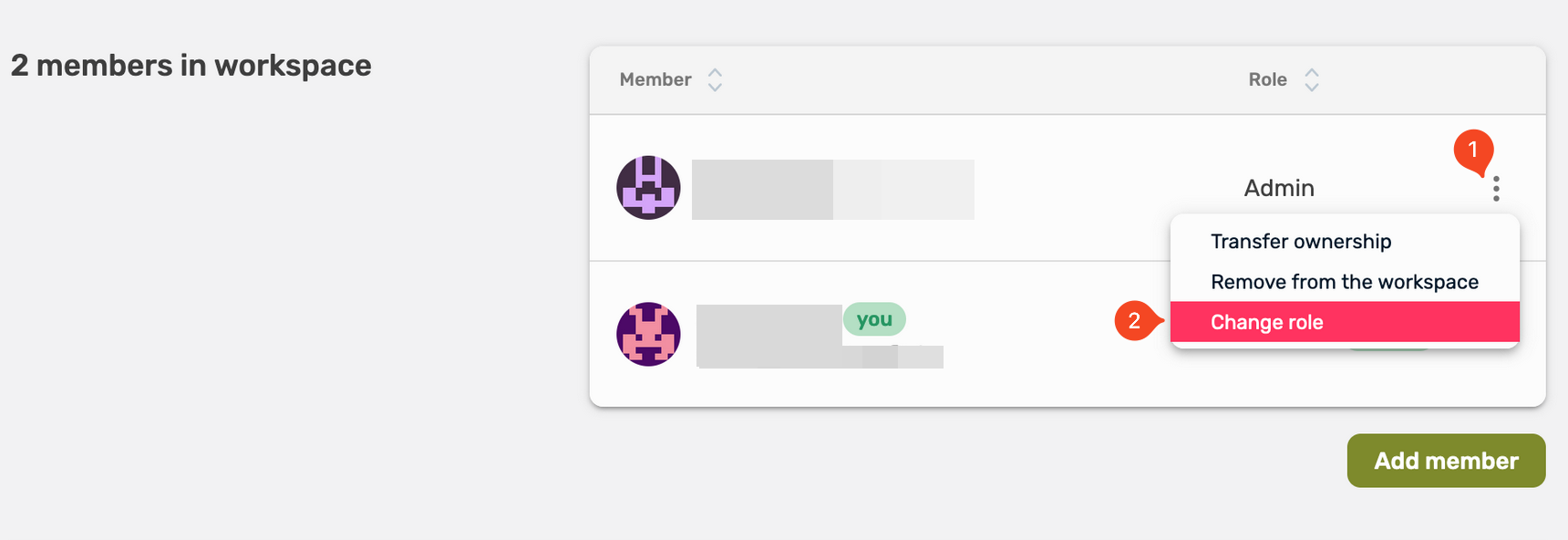Click the 'Admin' role label
The width and height of the screenshot is (1568, 540).
[1279, 188]
